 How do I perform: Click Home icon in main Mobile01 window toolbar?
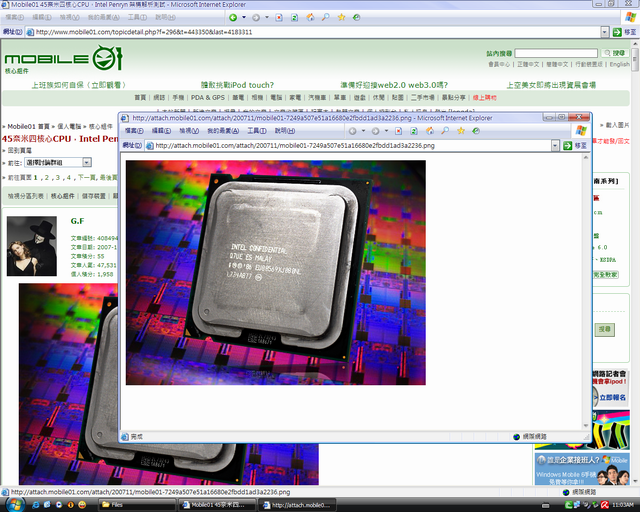coord(310,17)
